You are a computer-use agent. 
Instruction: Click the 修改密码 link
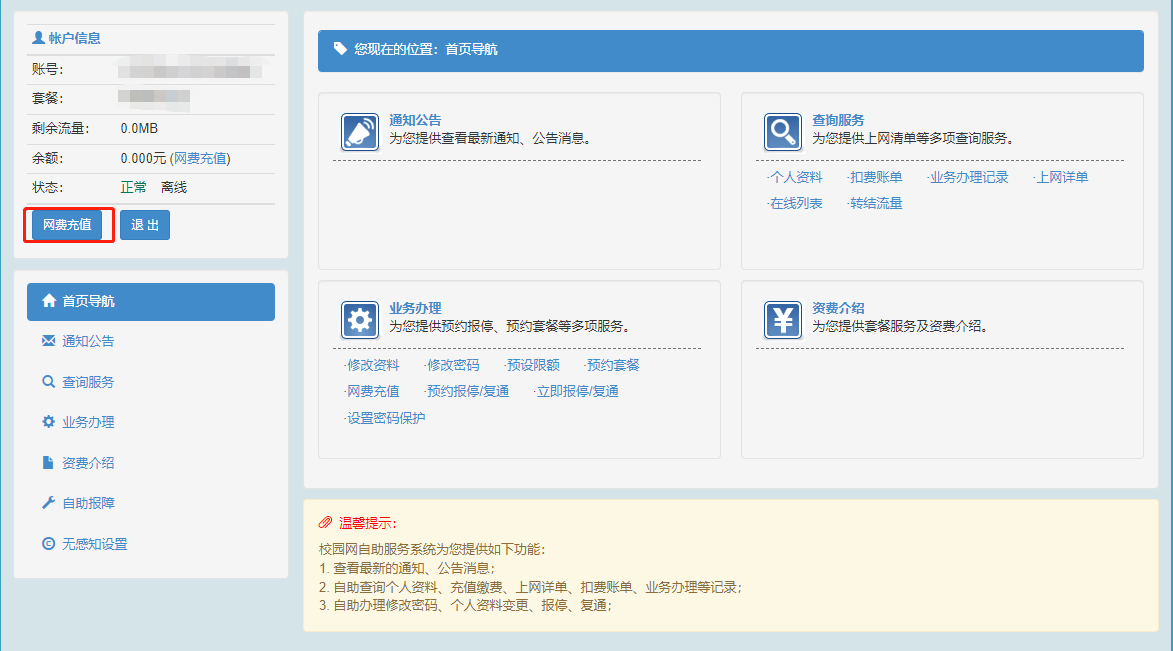point(452,365)
